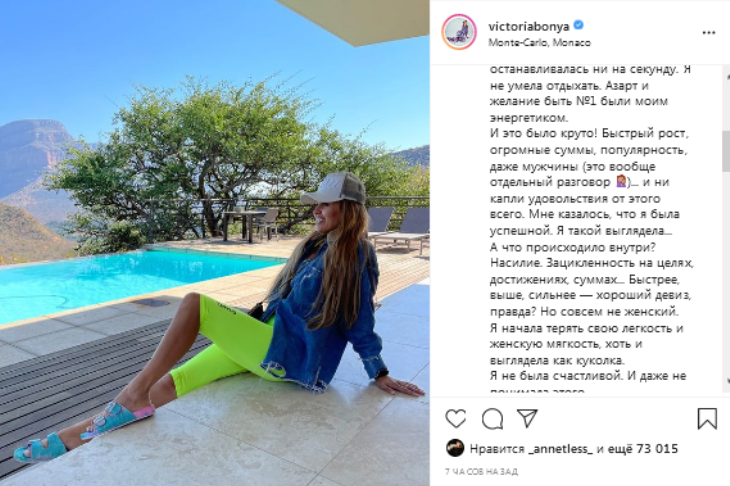Click the scrollbar track below the thumb
The height and width of the screenshot is (486, 730).
[x=726, y=275]
